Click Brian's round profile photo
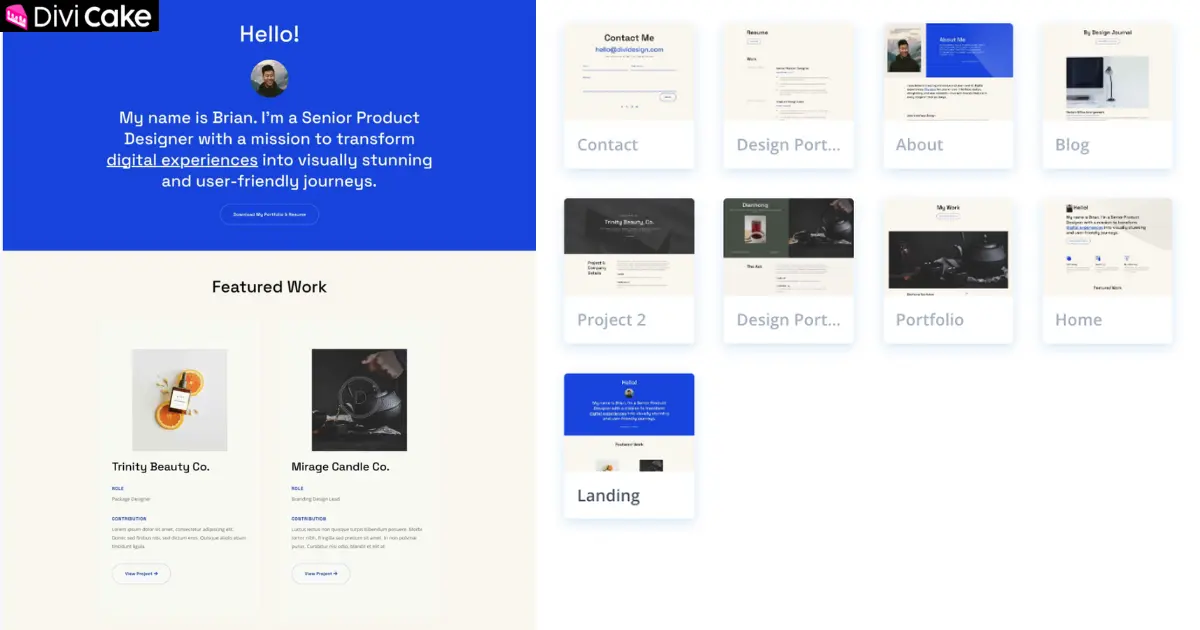The width and height of the screenshot is (1200, 630). [x=269, y=79]
